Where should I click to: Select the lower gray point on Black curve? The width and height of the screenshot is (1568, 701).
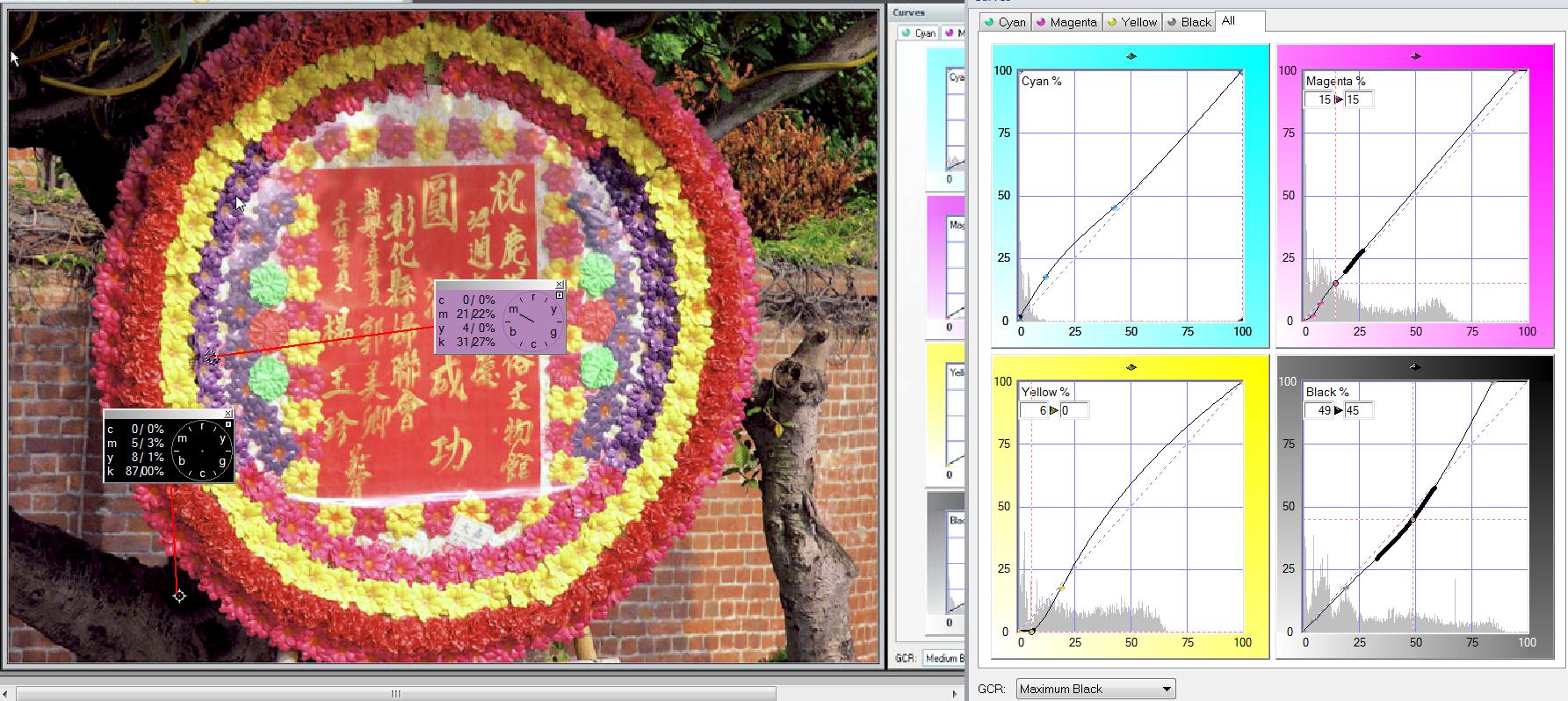click(x=1345, y=588)
